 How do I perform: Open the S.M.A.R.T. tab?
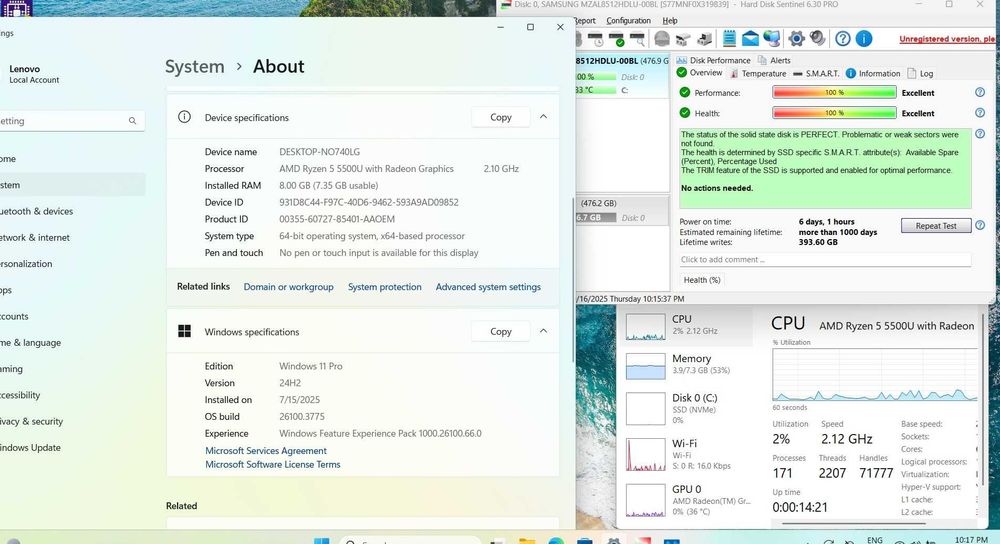click(x=816, y=73)
